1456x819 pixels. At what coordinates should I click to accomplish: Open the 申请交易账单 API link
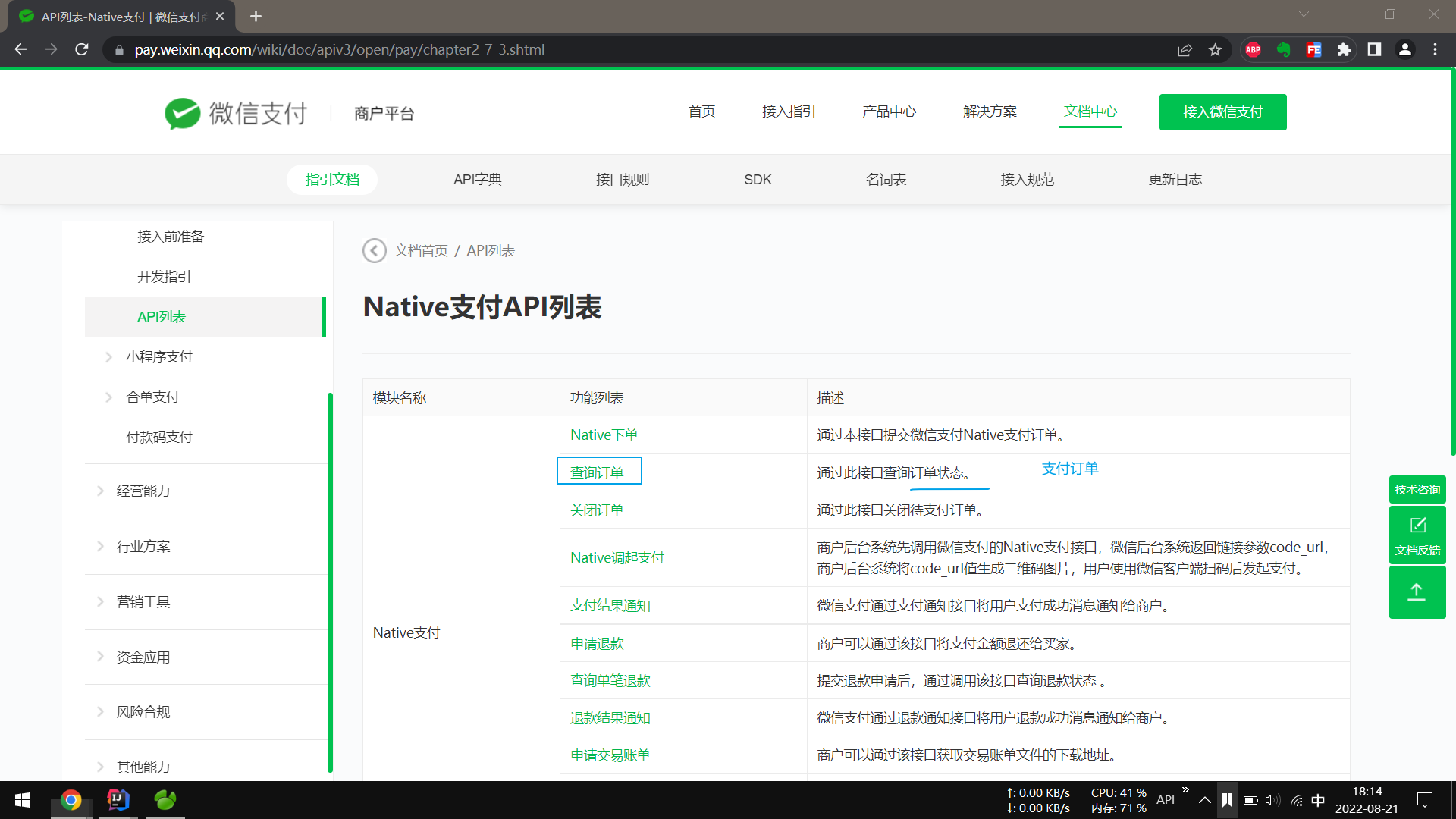coord(610,755)
